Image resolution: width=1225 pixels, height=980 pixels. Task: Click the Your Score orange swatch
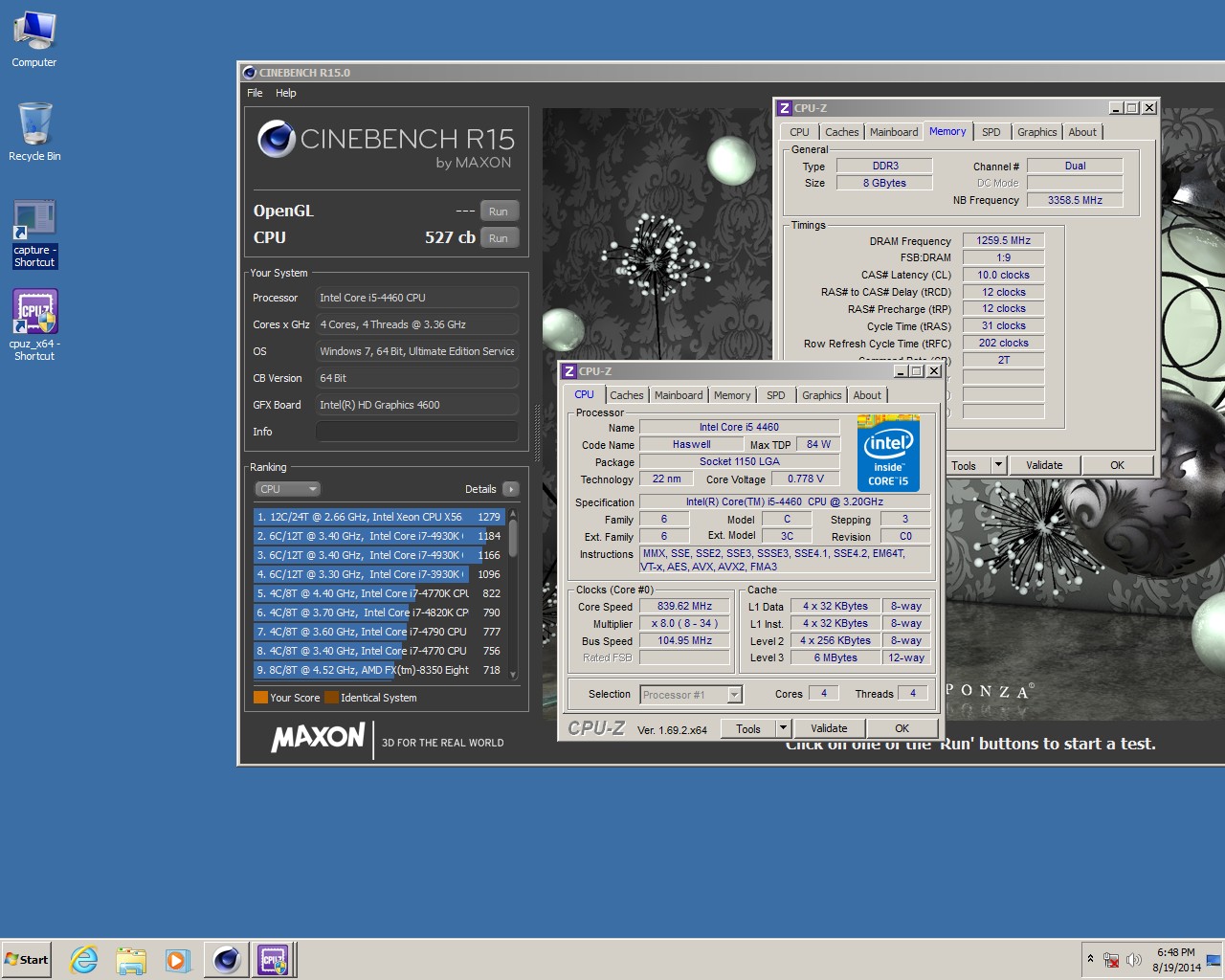click(x=260, y=698)
